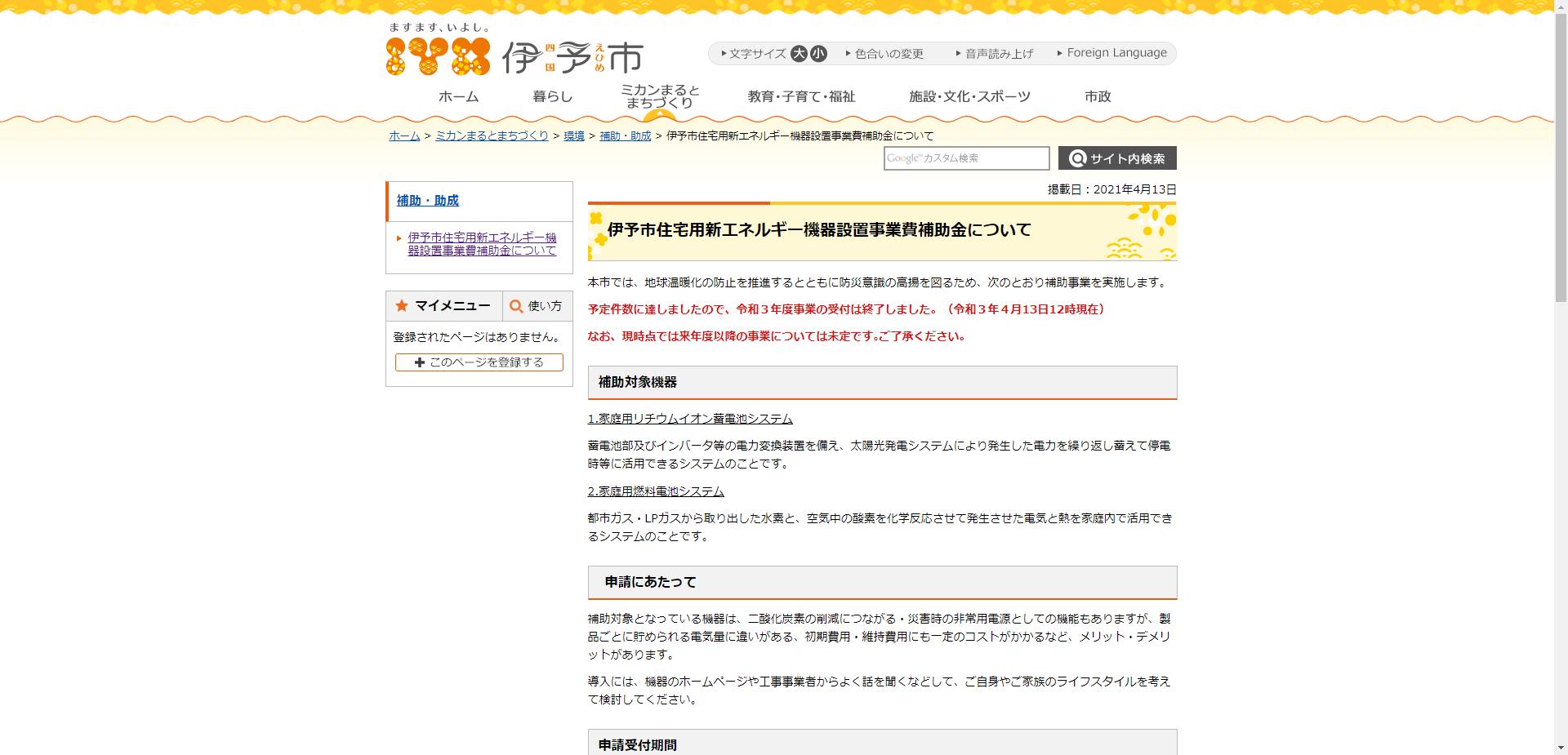Click inside the Google カスタム検索 search box
The height and width of the screenshot is (755, 1568).
[966, 158]
